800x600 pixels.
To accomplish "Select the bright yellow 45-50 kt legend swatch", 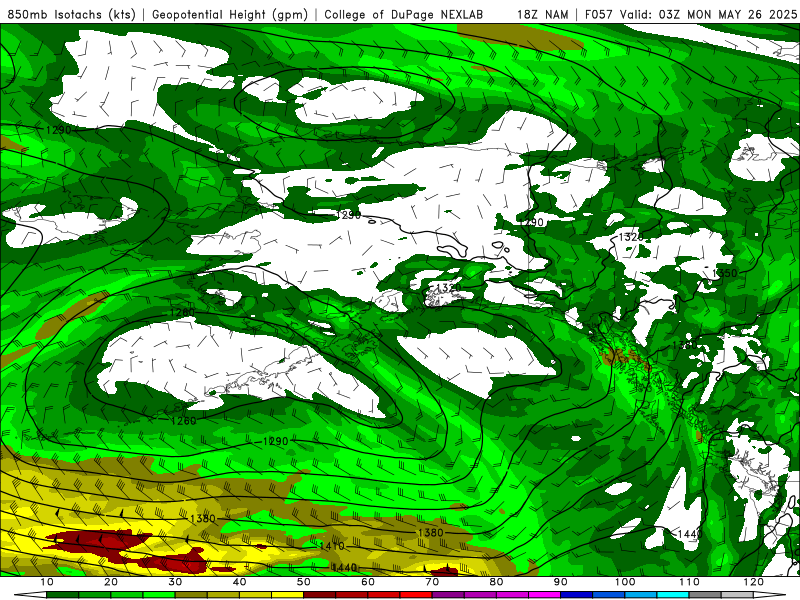I will point(287,595).
